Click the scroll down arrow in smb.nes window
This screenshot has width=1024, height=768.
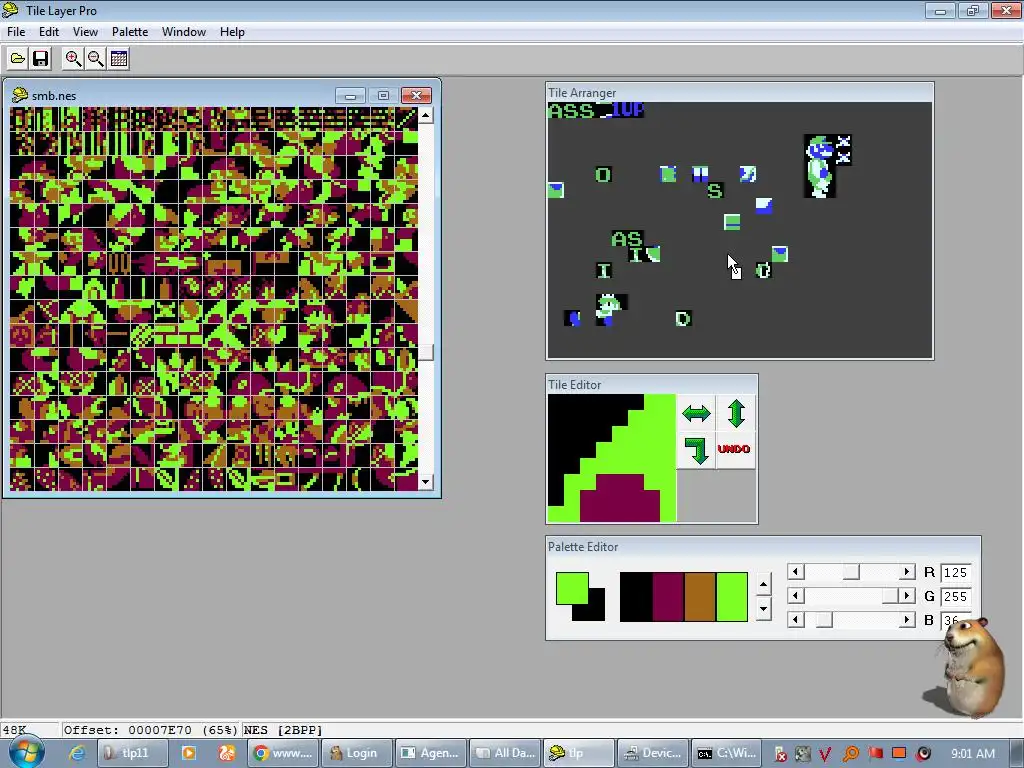coord(425,483)
